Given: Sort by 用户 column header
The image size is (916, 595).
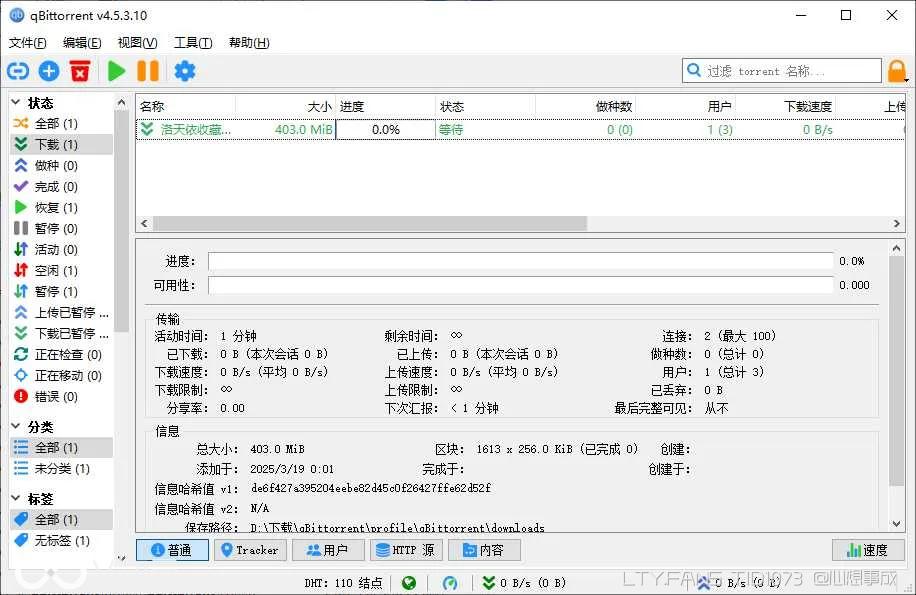Looking at the screenshot, I should tap(685, 106).
